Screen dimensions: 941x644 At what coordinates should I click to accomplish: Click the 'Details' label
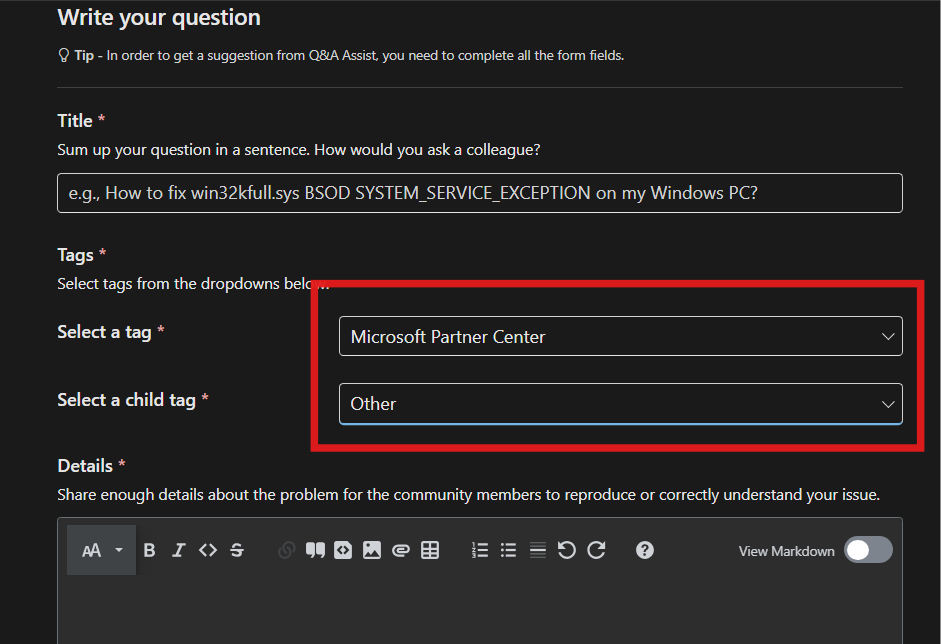[x=85, y=466]
